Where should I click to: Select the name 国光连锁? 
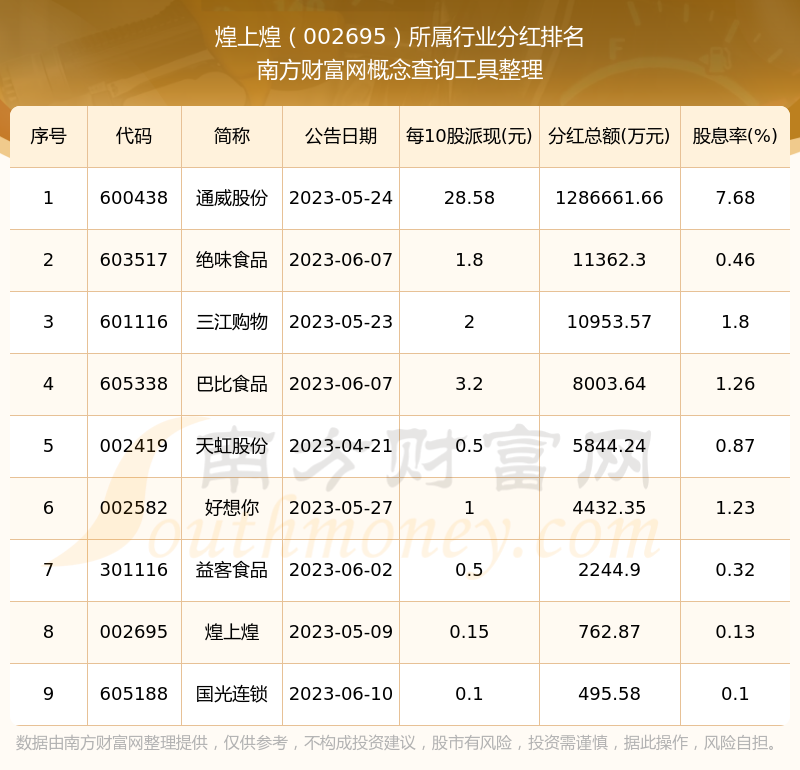(x=232, y=694)
